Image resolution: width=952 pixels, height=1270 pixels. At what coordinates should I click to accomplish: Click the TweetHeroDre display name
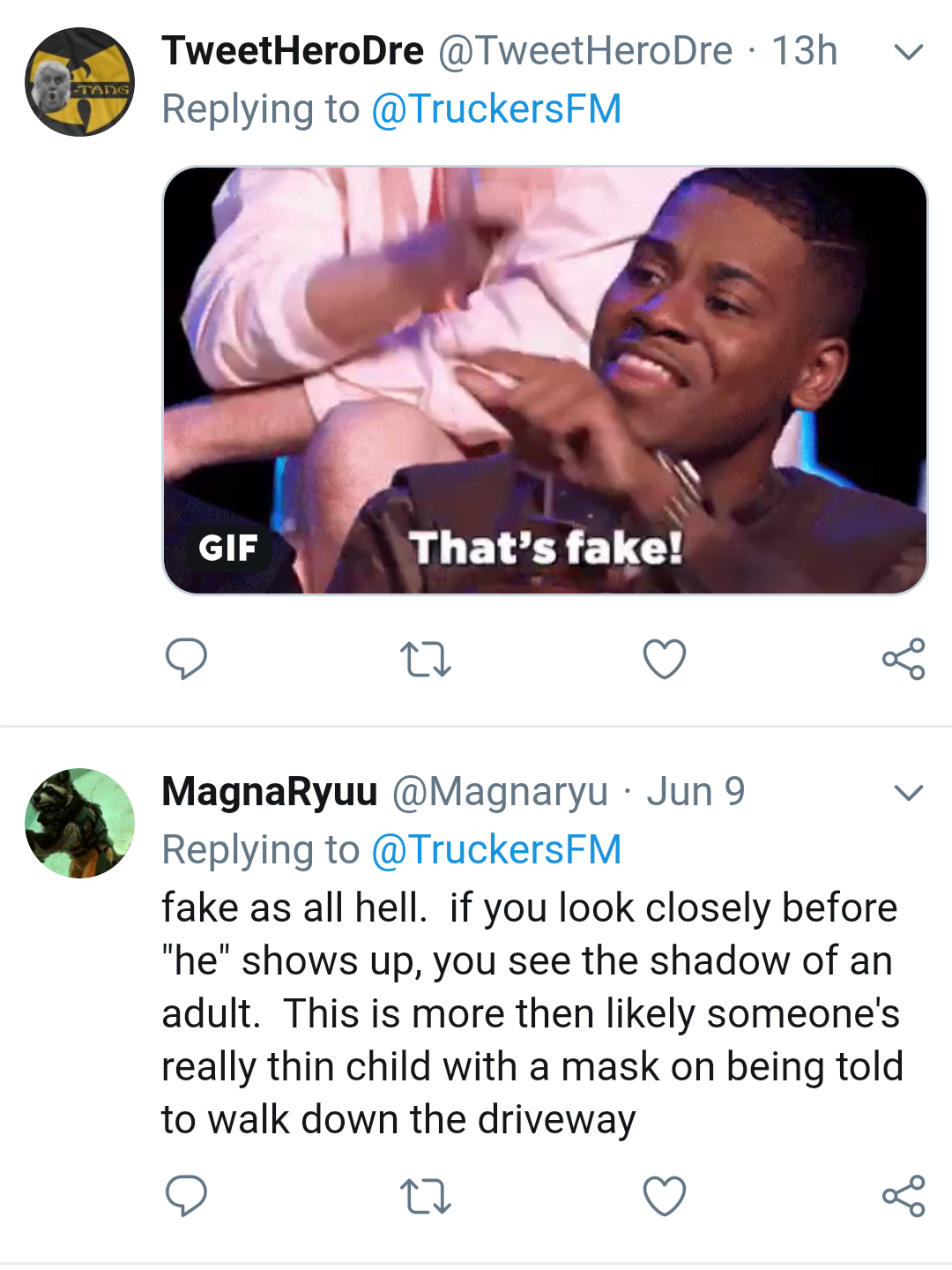tap(293, 51)
